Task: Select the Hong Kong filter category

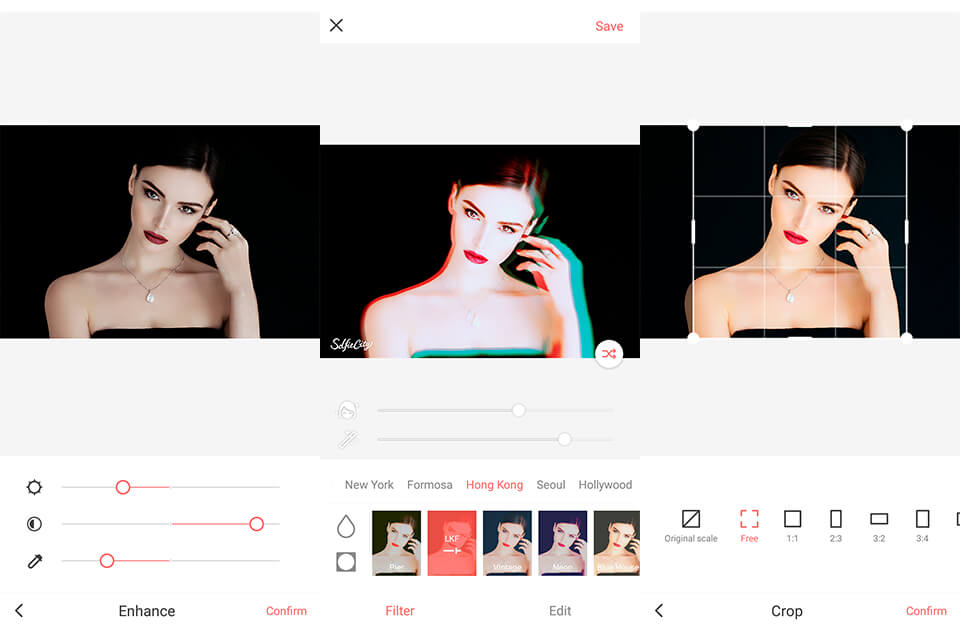Action: tap(495, 484)
